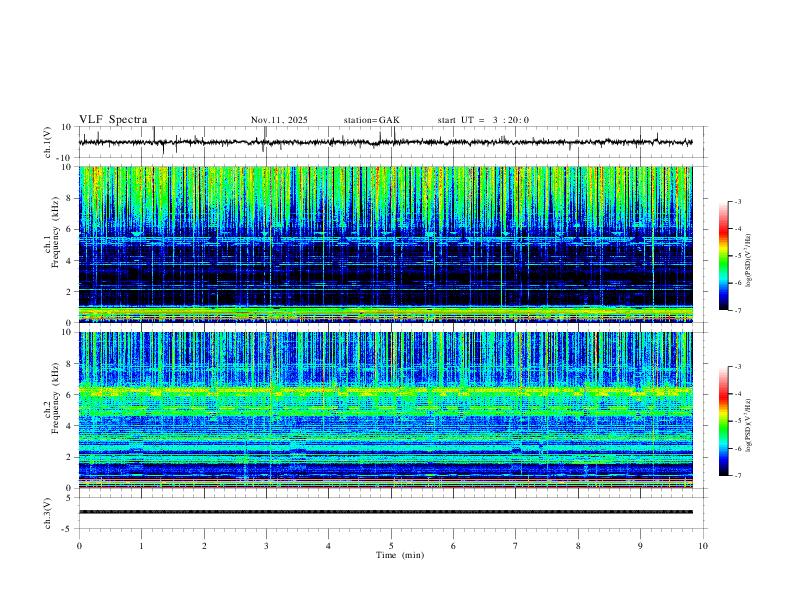Image resolution: width=792 pixels, height=612 pixels.
Task: Click the ch.2 color bar "log(PSD)" label
Action: point(748,426)
